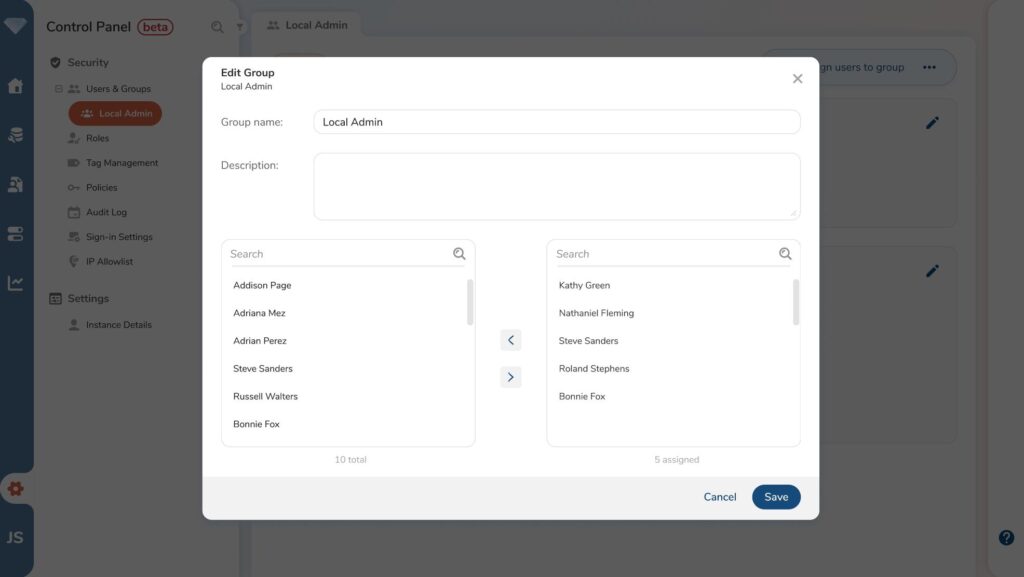Image resolution: width=1024 pixels, height=577 pixels.
Task: Click the Home icon in the left rail
Action: pos(14,85)
